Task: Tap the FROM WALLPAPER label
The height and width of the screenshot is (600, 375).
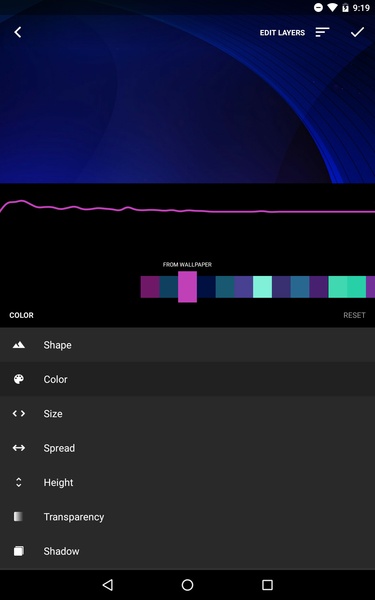Action: [187, 264]
